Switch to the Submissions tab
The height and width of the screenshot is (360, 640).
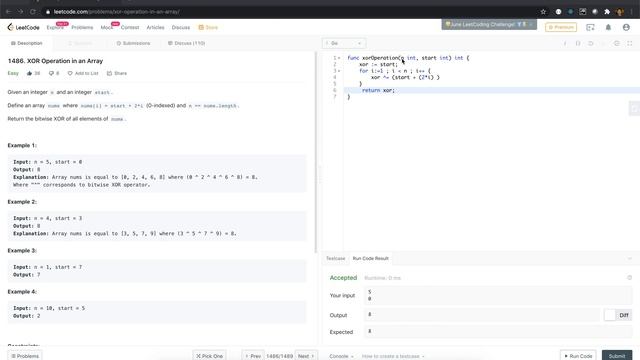tap(133, 43)
